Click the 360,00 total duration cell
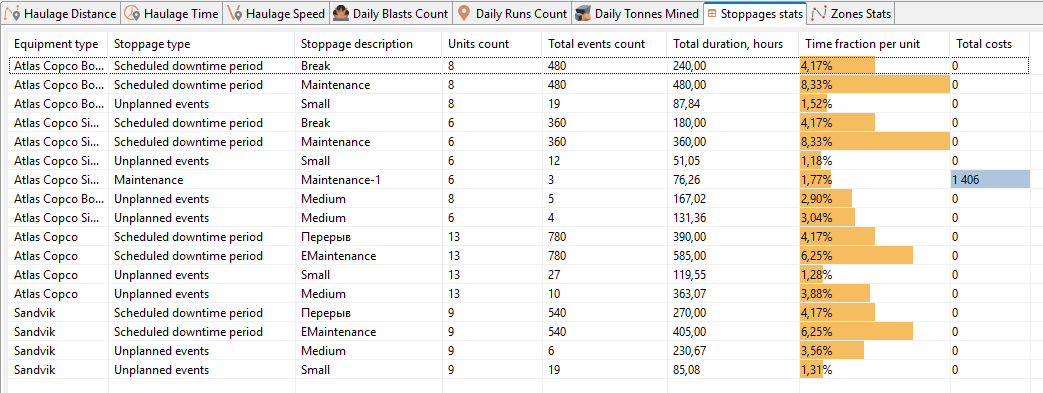 734,142
